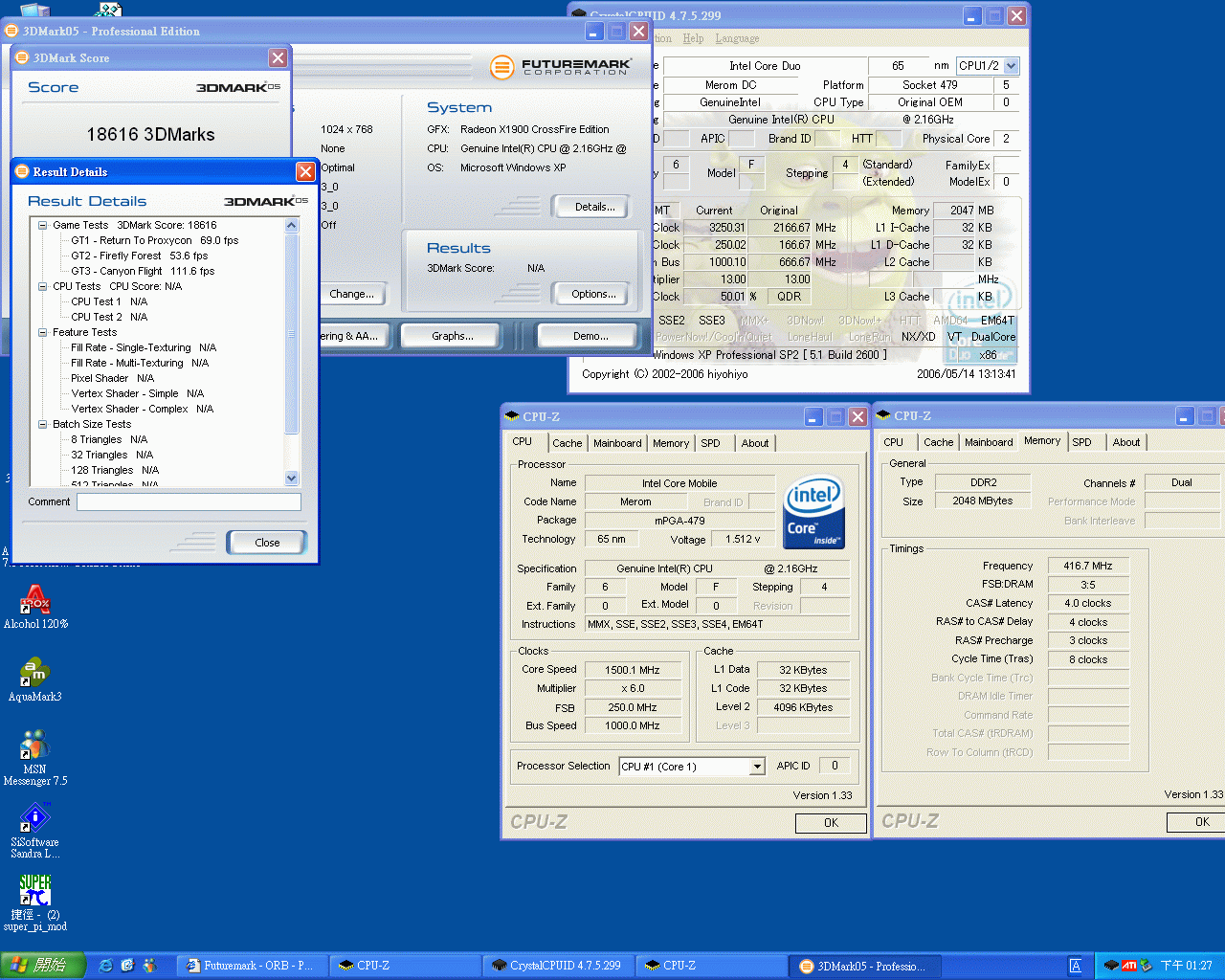Select the GT2 - Firefly Forest row
The image size is (1225, 980).
pos(139,256)
